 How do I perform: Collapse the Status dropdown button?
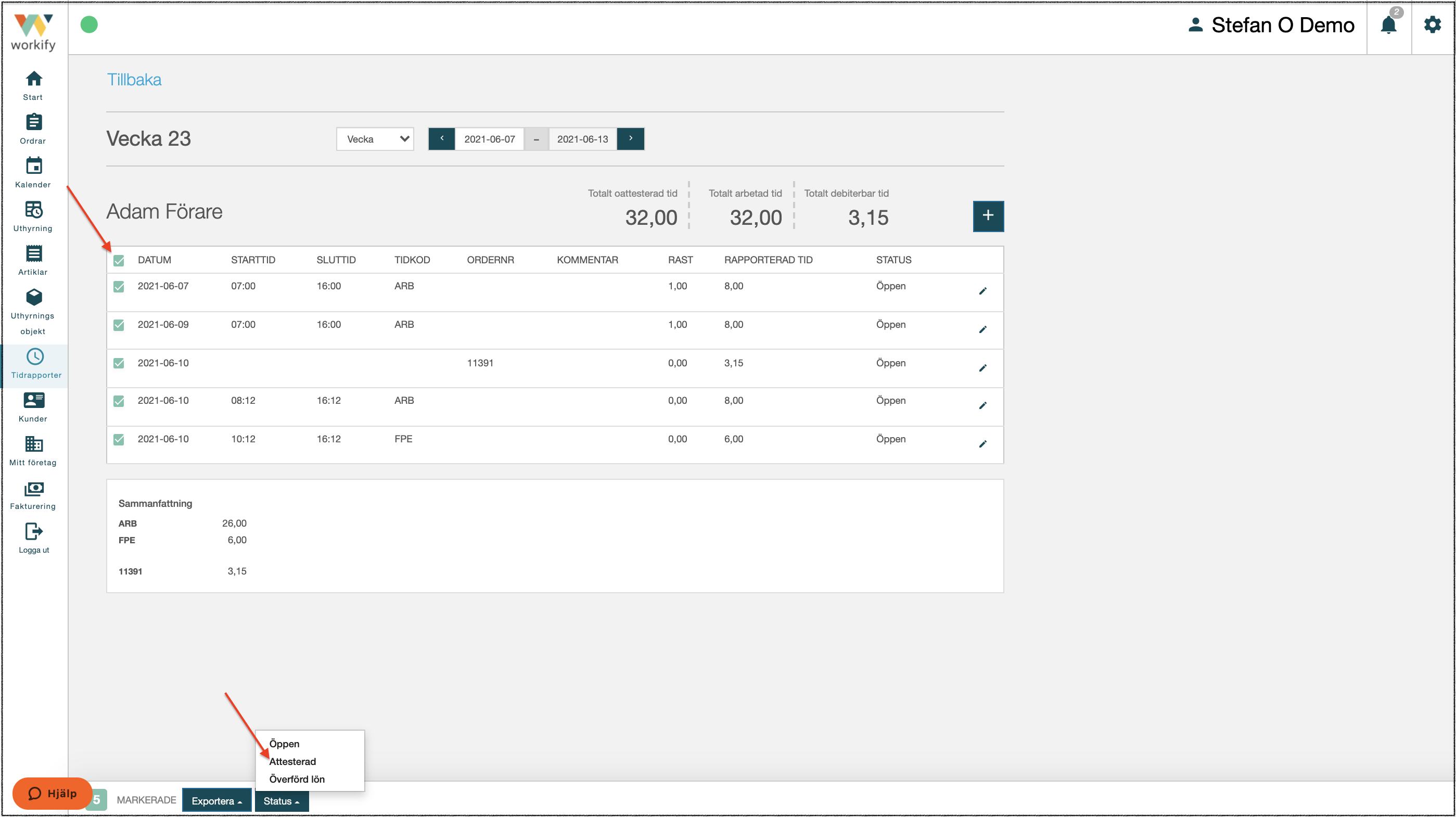(282, 800)
